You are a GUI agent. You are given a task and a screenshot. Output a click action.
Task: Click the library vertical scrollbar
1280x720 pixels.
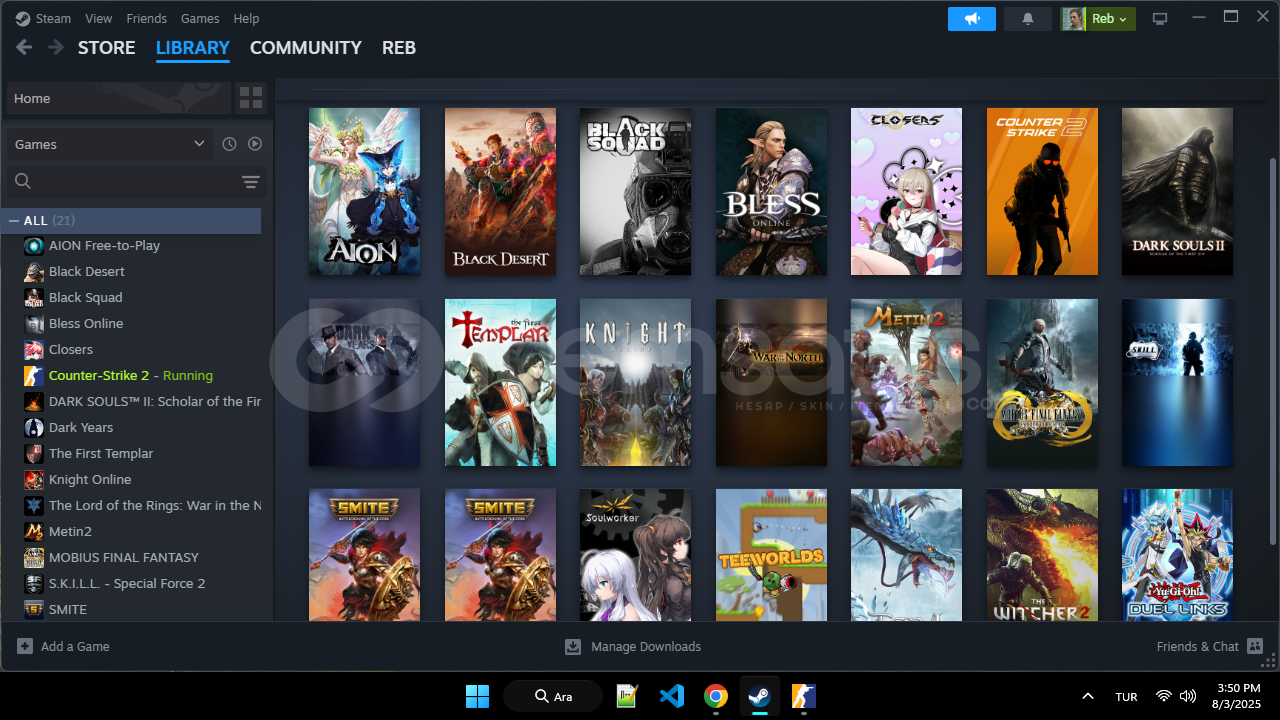coord(1273,350)
